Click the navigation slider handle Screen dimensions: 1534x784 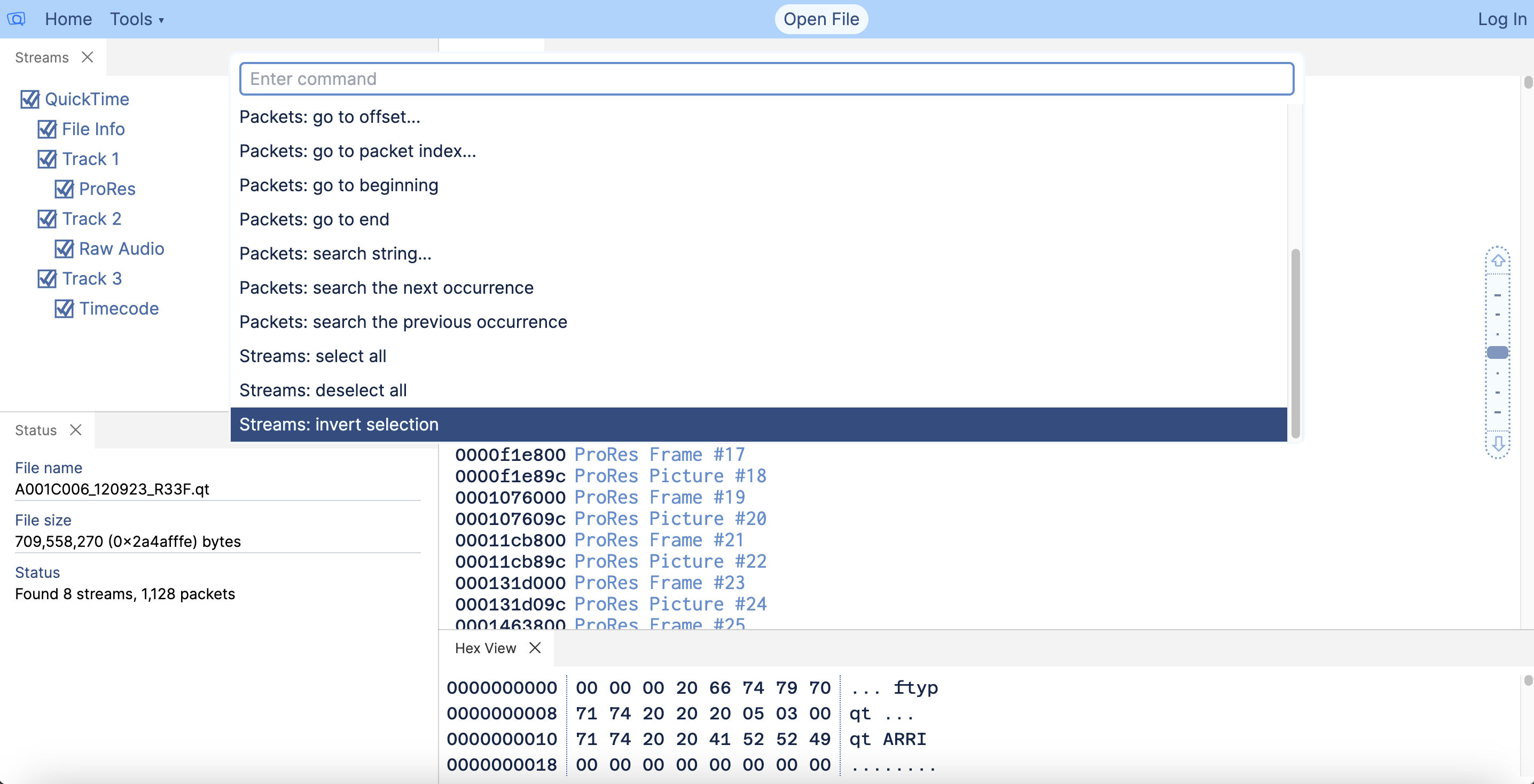1497,352
